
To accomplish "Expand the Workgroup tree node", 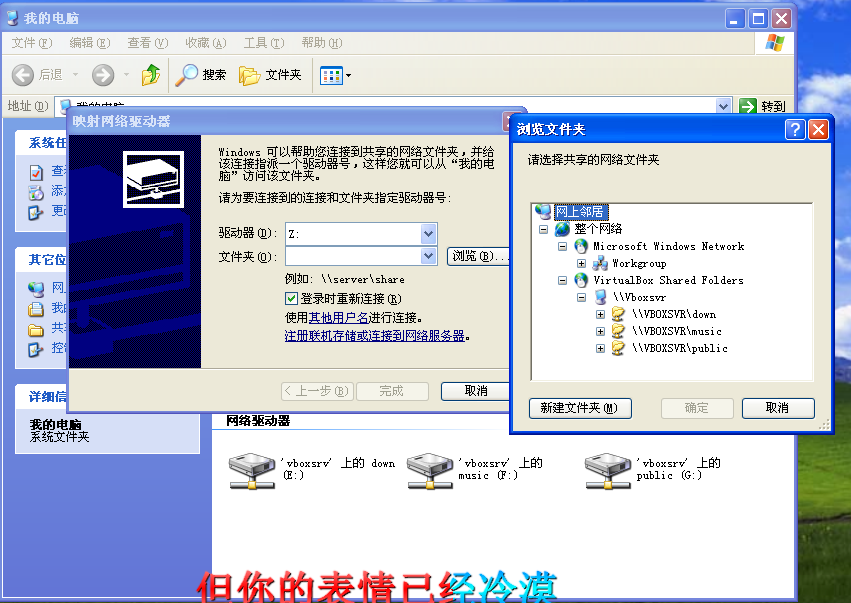I will [581, 263].
